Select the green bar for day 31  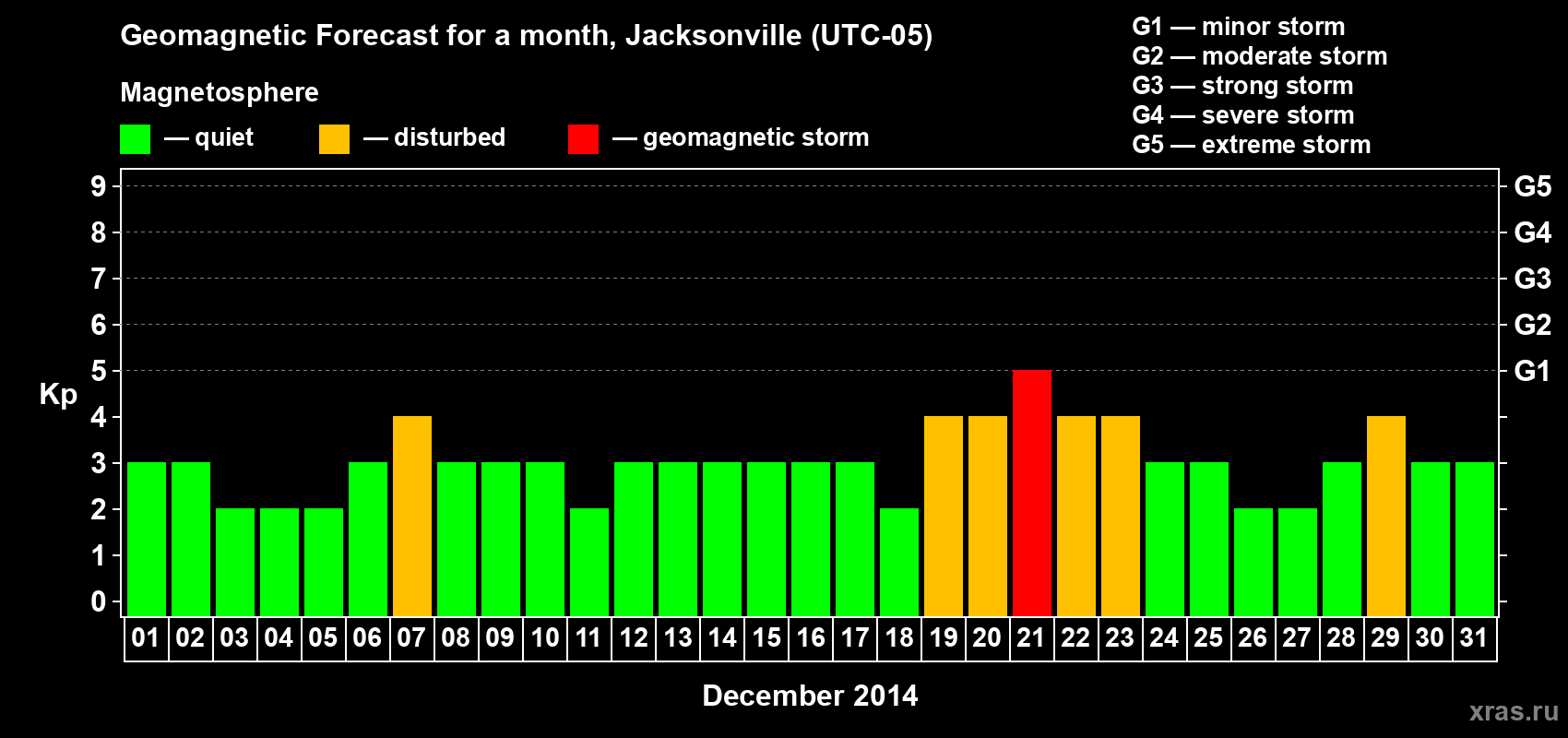[x=1475, y=539]
